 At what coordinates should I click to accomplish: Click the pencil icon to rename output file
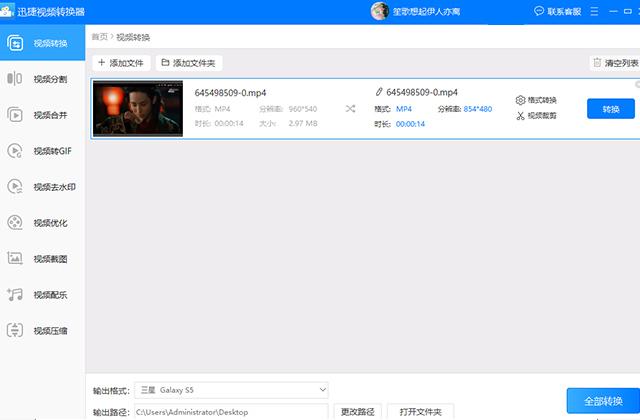coord(378,92)
